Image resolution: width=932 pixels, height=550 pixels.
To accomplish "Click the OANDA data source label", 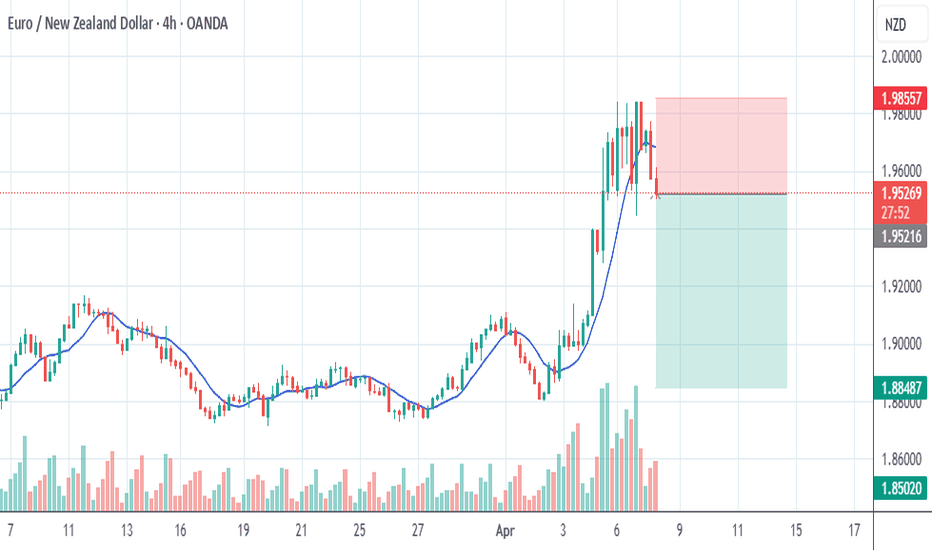I will click(207, 24).
